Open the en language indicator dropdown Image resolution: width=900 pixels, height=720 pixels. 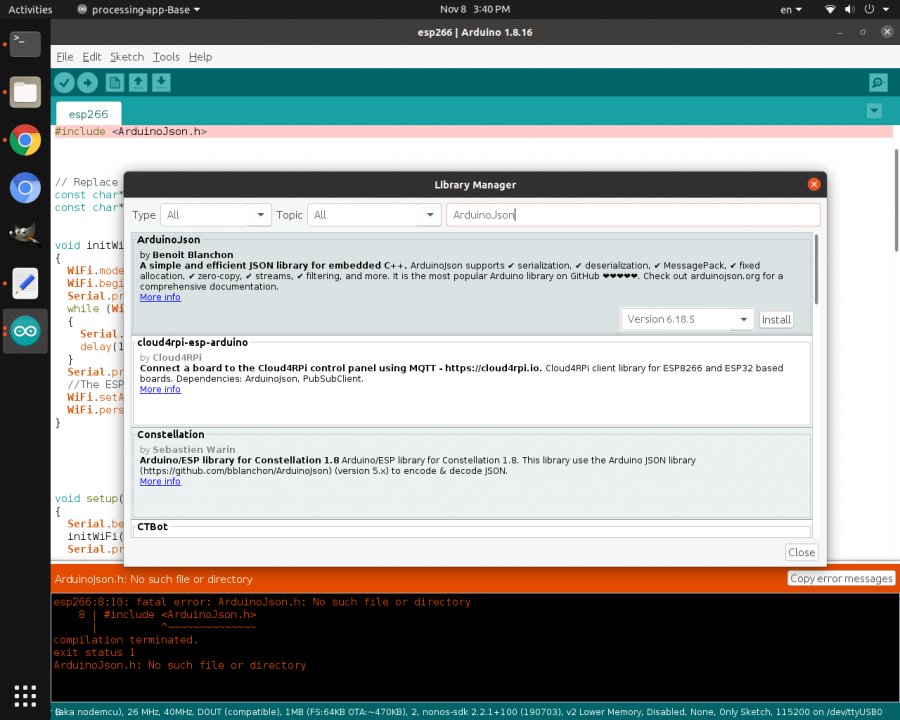click(x=791, y=10)
